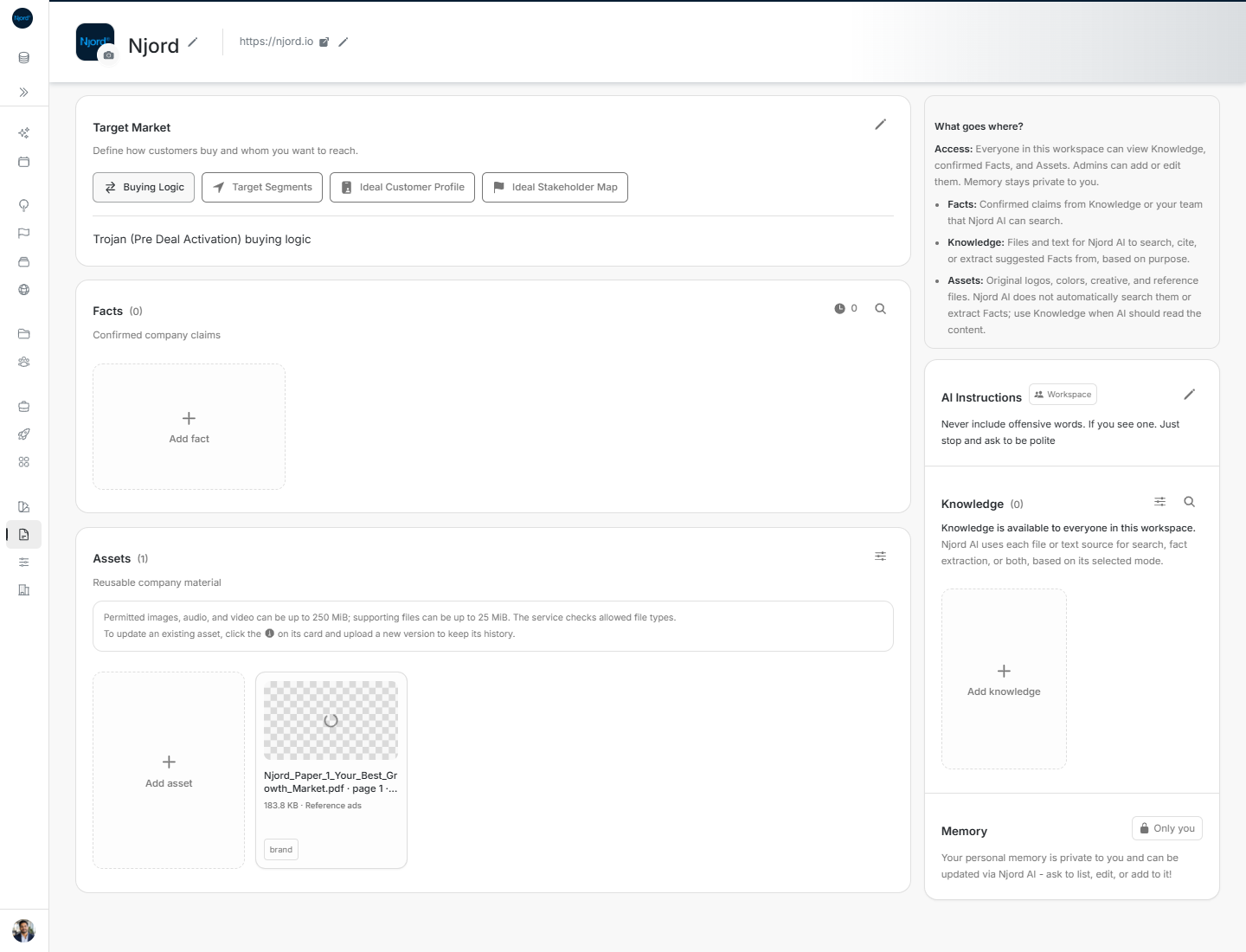Open the calendar sidebar icon
Screen dimensions: 1246x952
click(x=23, y=162)
